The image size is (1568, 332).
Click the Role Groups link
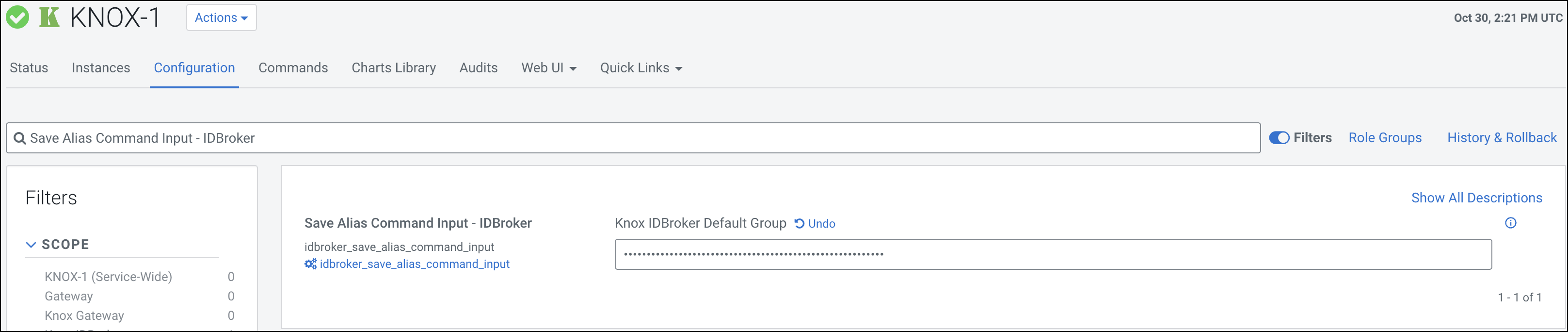[x=1385, y=138]
